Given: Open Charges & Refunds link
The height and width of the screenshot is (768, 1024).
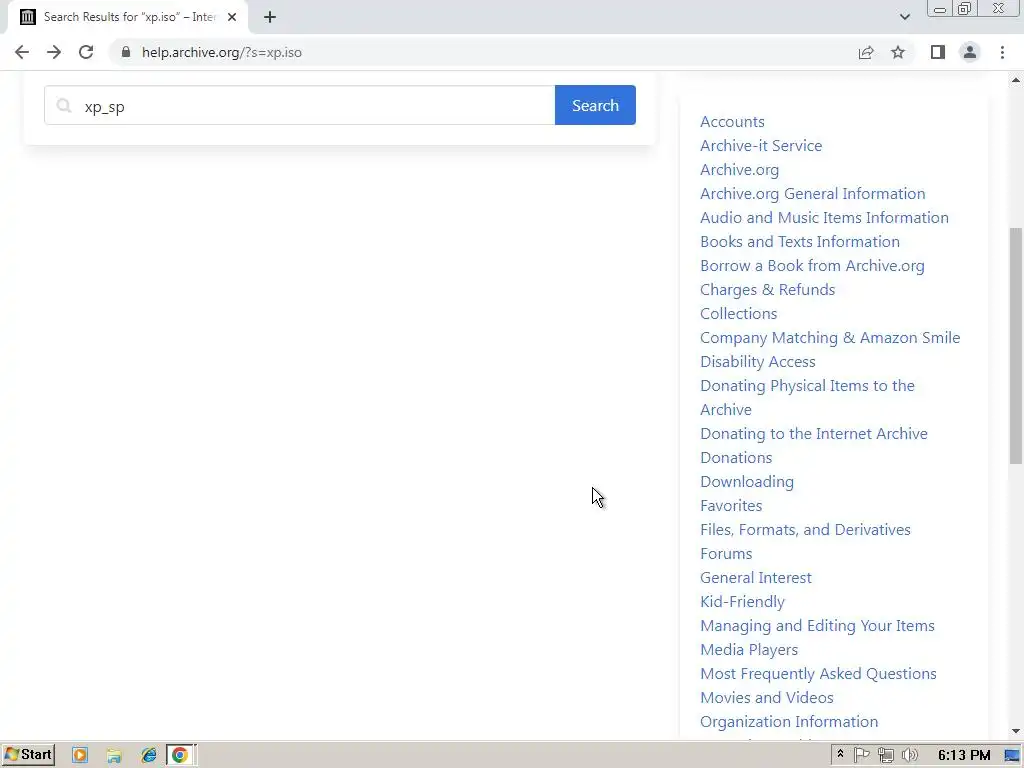Looking at the screenshot, I should (x=767, y=289).
